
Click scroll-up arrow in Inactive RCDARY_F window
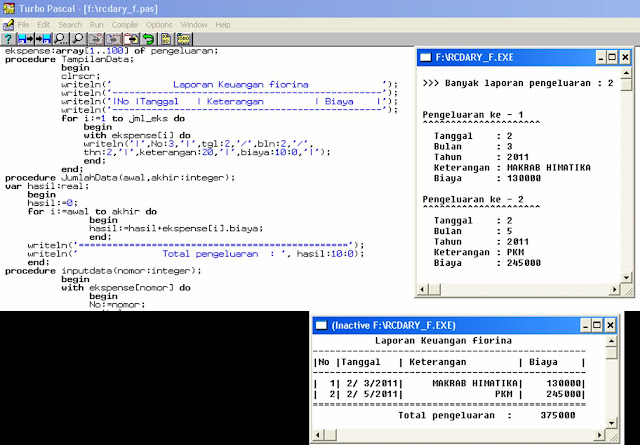pyautogui.click(x=611, y=341)
